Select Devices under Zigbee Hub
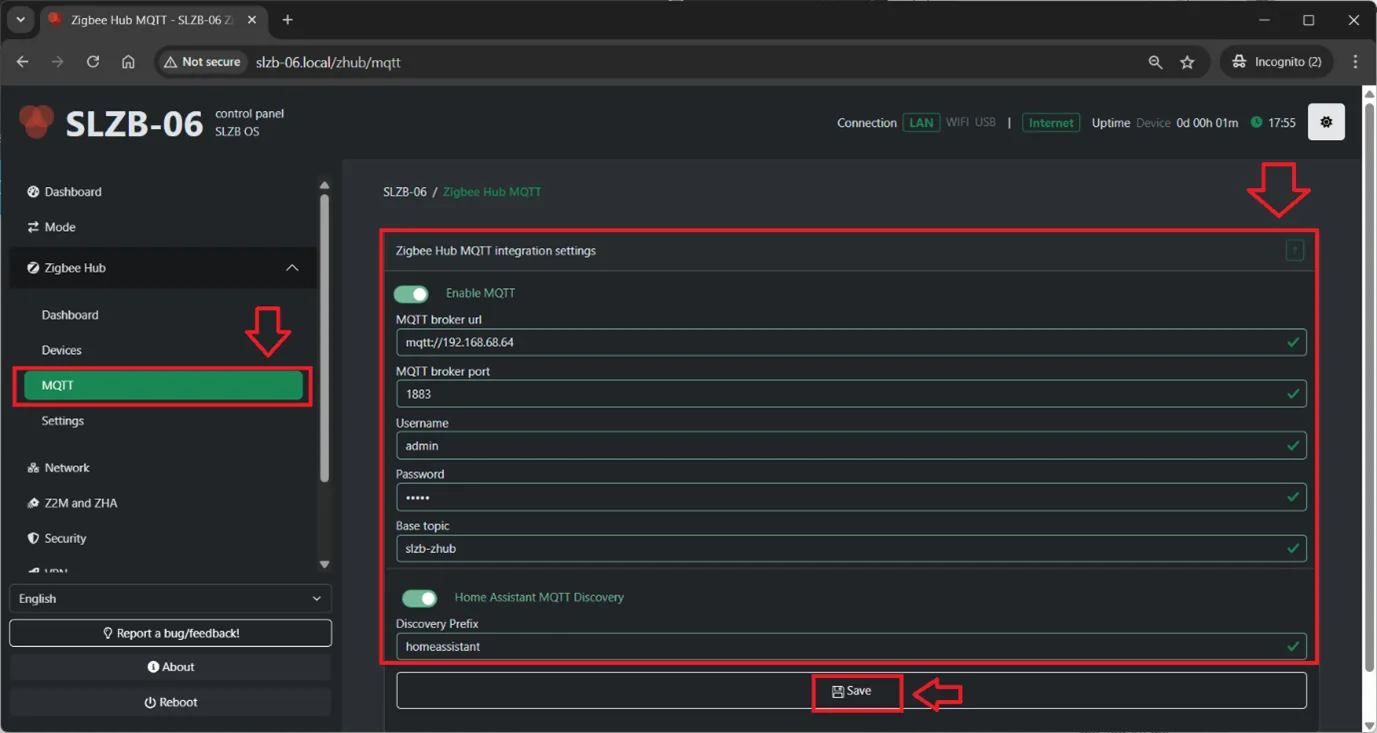Screen dimensions: 1377x733 [x=62, y=350]
